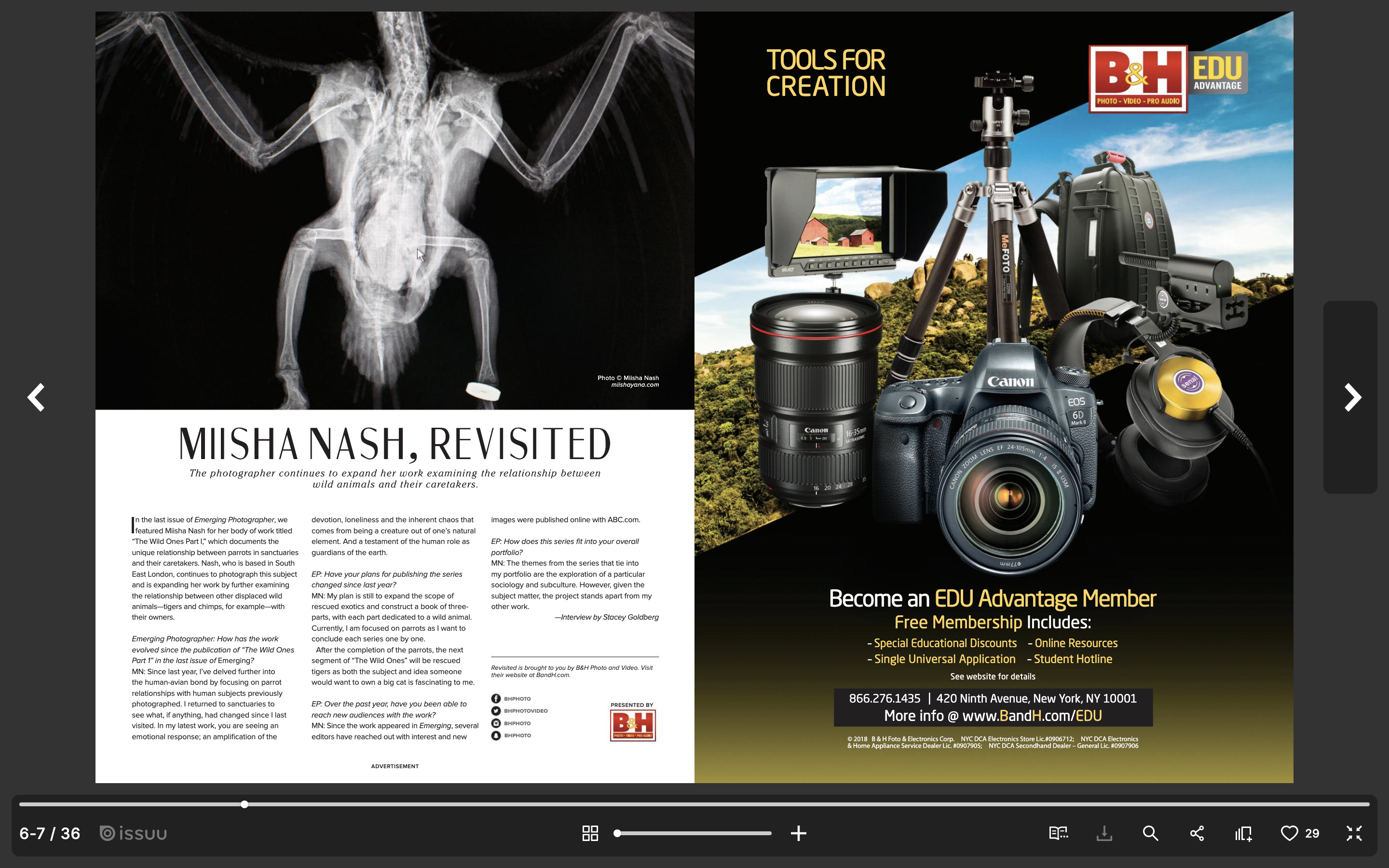Click the zoom level slider track

tap(694, 833)
